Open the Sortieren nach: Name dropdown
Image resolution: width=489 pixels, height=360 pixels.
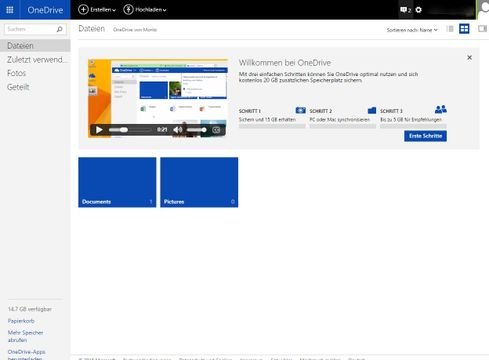point(412,30)
